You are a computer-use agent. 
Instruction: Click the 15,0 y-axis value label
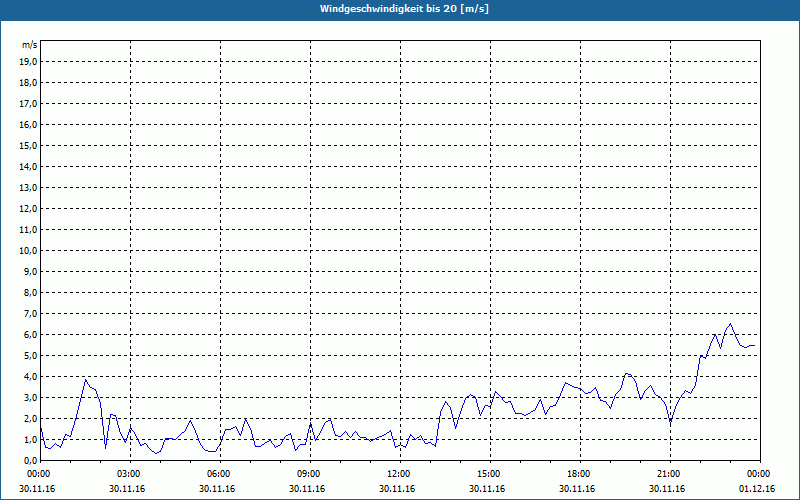point(28,146)
